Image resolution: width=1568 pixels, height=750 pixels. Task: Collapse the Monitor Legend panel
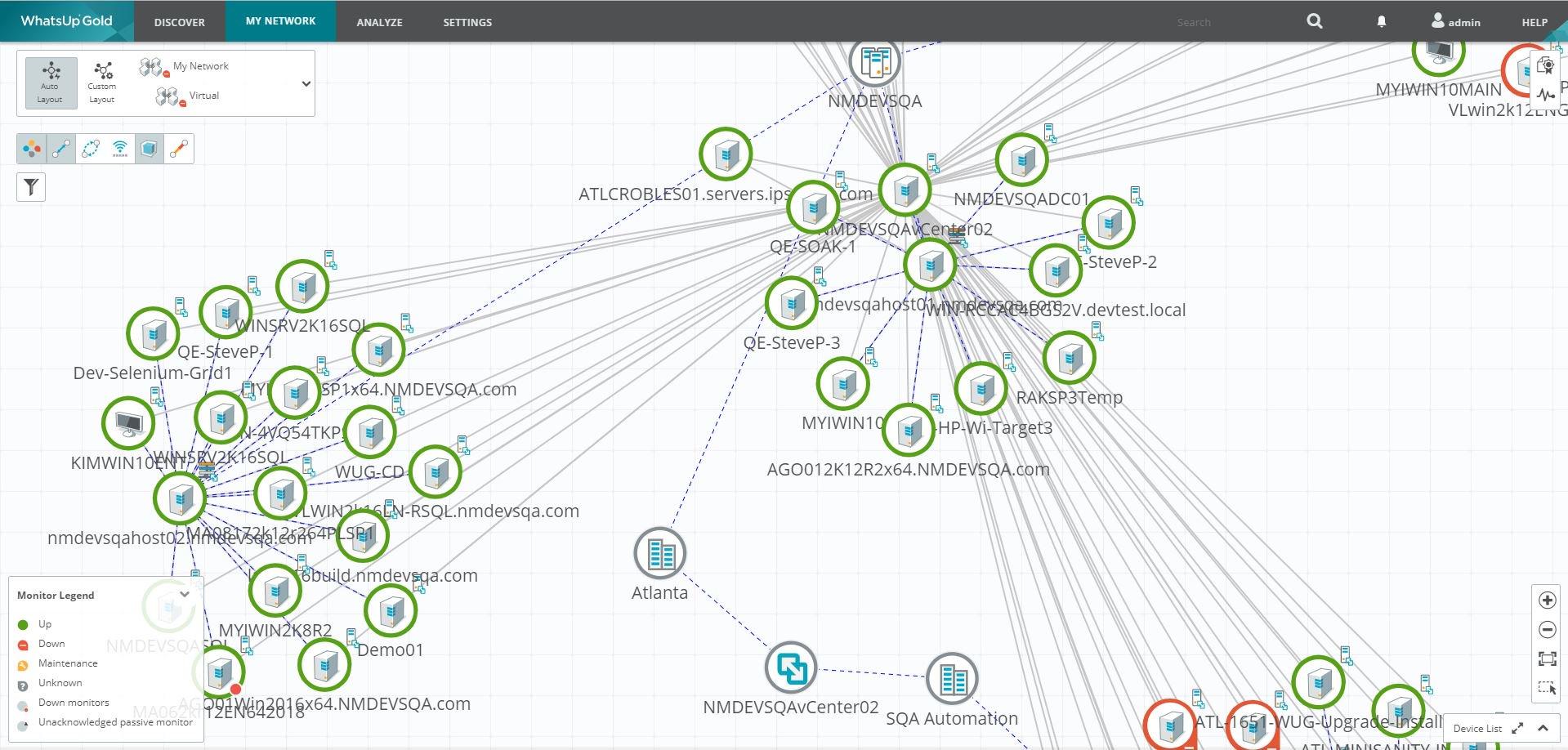(185, 595)
